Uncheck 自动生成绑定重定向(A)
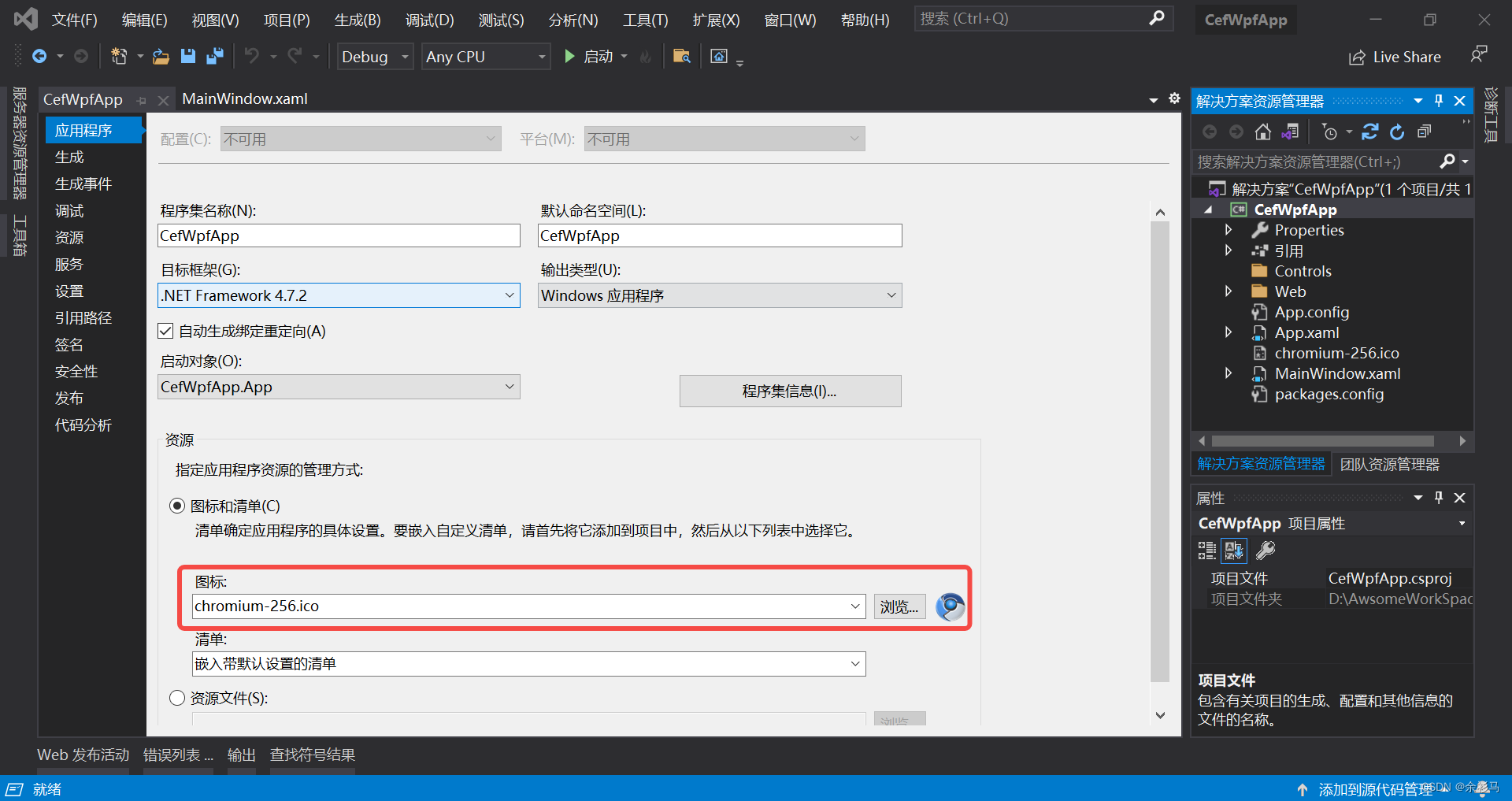The image size is (1512, 801). click(165, 331)
